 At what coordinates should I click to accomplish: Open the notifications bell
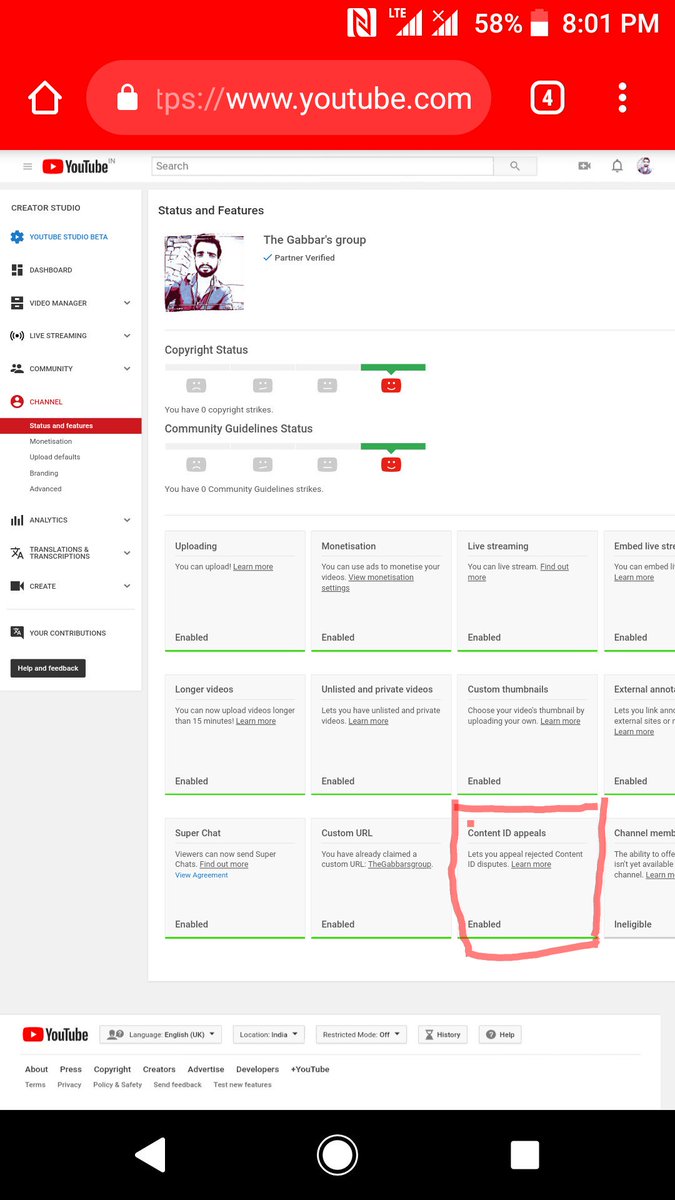(617, 166)
